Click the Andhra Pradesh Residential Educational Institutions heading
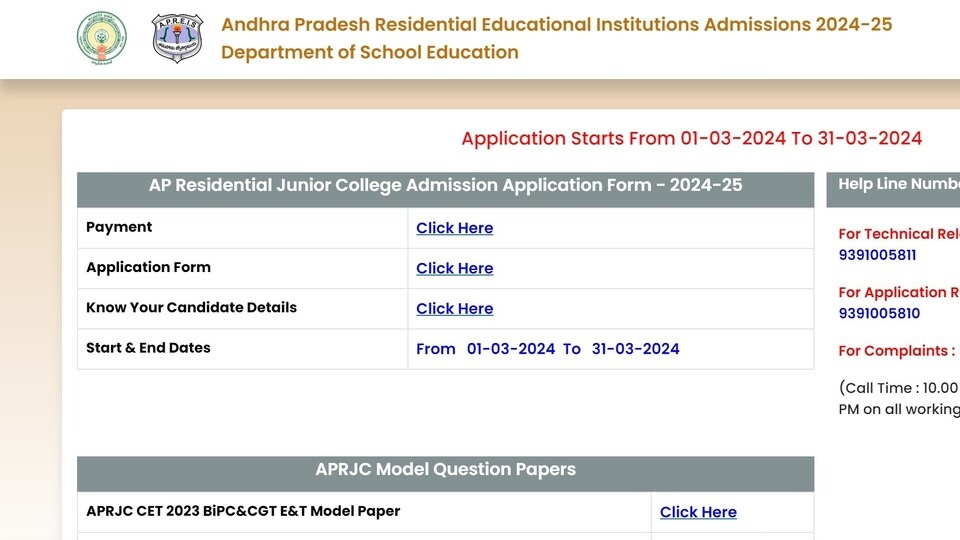The width and height of the screenshot is (960, 540). pos(557,24)
